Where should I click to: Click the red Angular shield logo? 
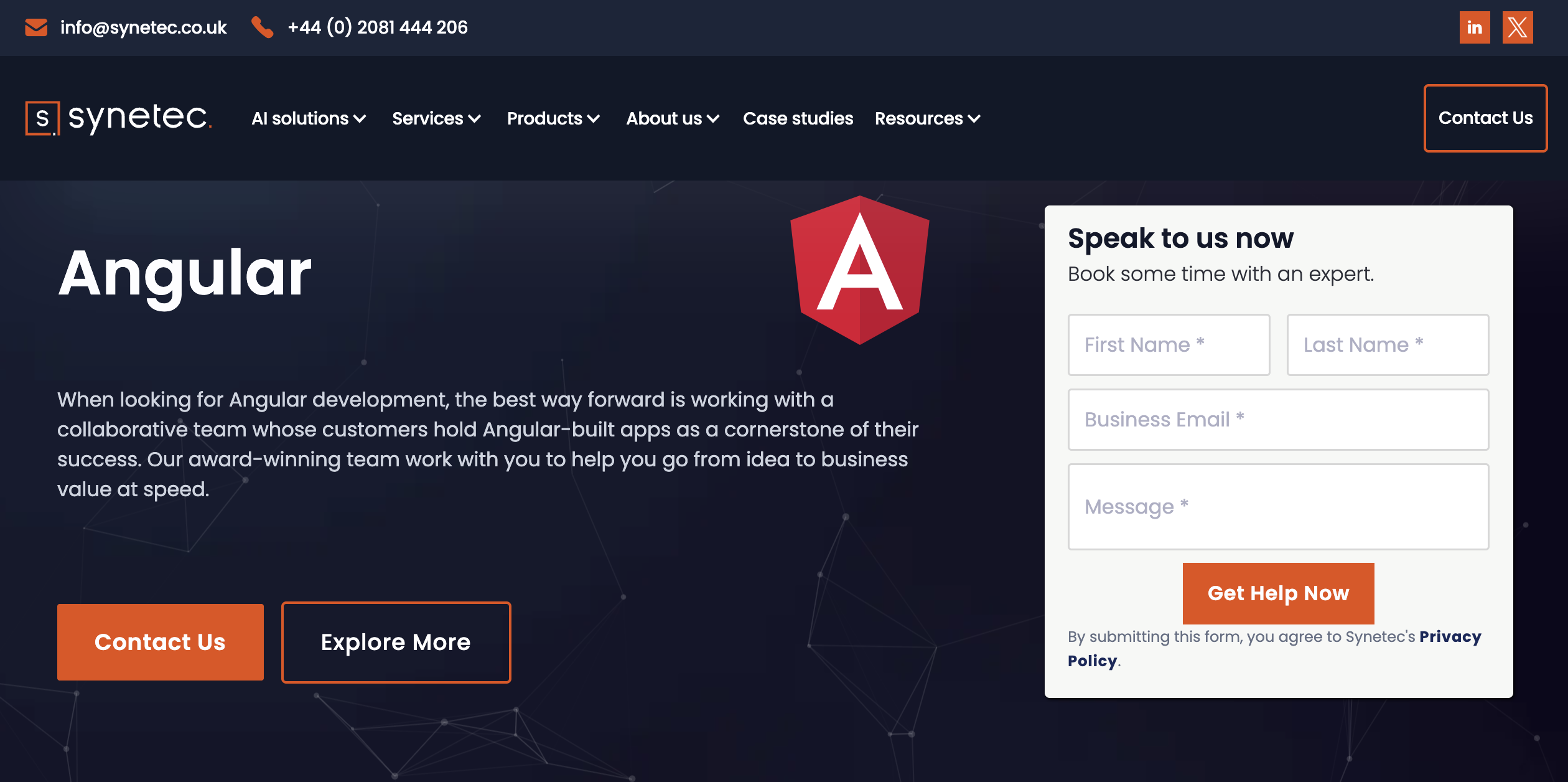point(860,270)
